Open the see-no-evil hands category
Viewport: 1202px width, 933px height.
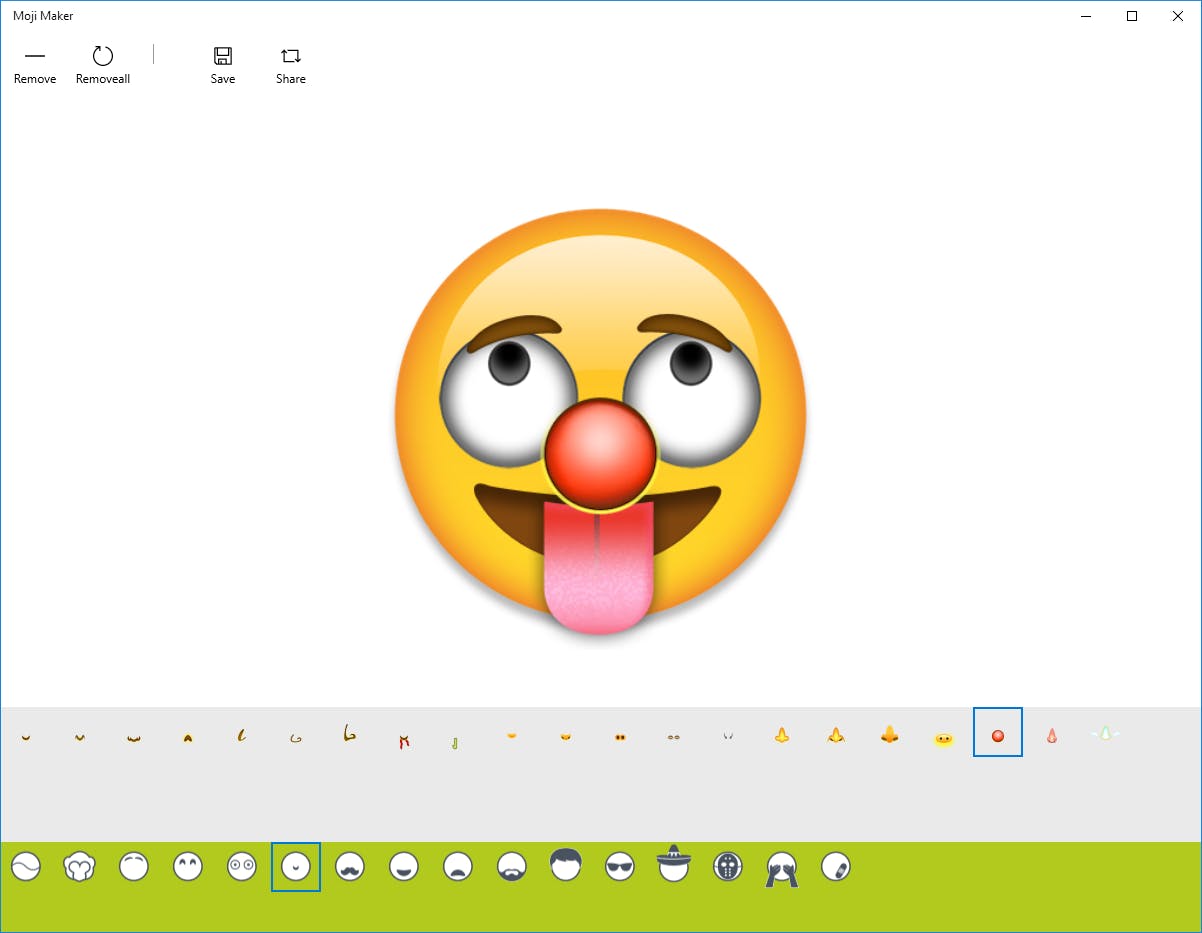(x=781, y=866)
